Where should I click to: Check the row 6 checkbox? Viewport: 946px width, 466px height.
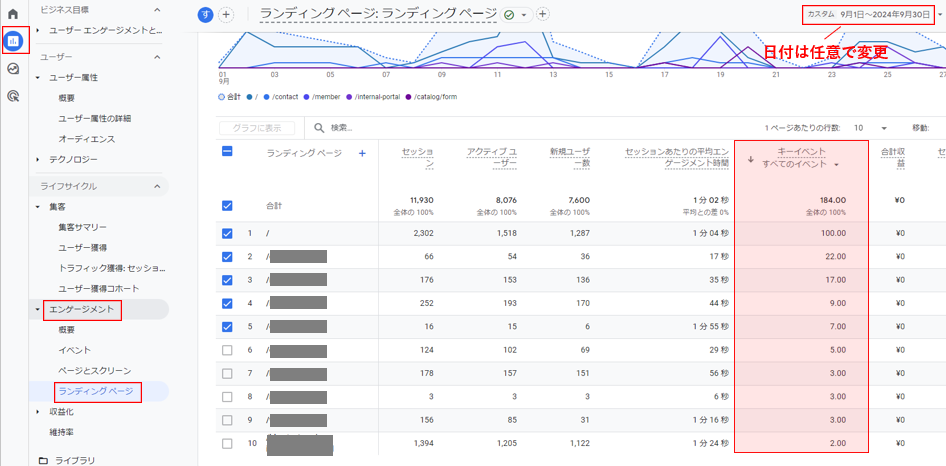pyautogui.click(x=227, y=350)
